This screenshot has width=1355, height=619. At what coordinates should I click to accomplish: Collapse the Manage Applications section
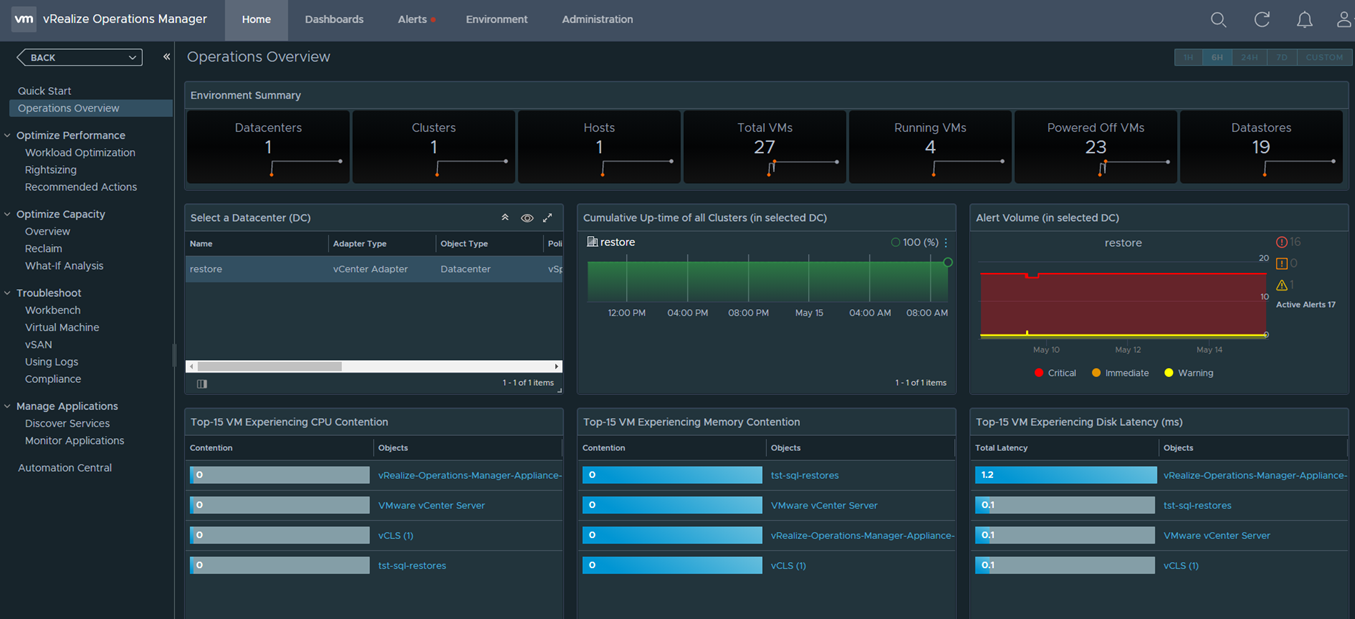(x=8, y=406)
